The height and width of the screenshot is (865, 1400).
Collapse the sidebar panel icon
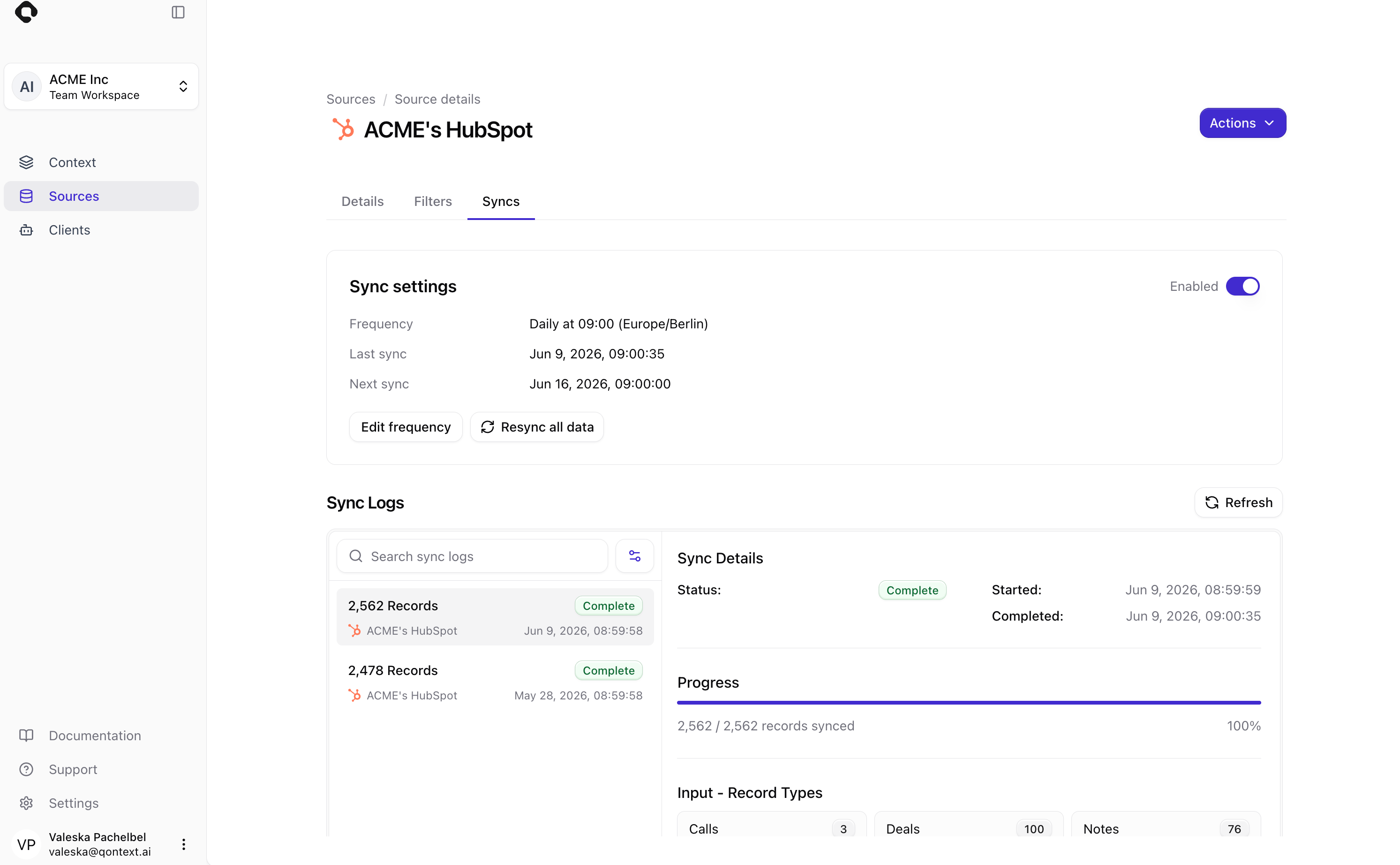pyautogui.click(x=178, y=12)
